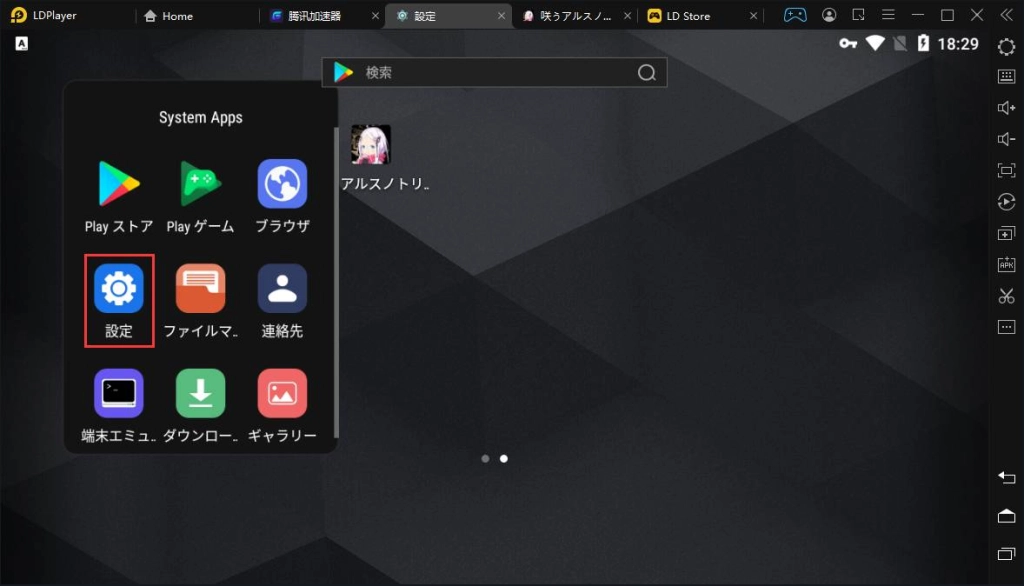Click the window expand icon in title bar
Viewport: 1024px width, 586px height.
coord(858,15)
